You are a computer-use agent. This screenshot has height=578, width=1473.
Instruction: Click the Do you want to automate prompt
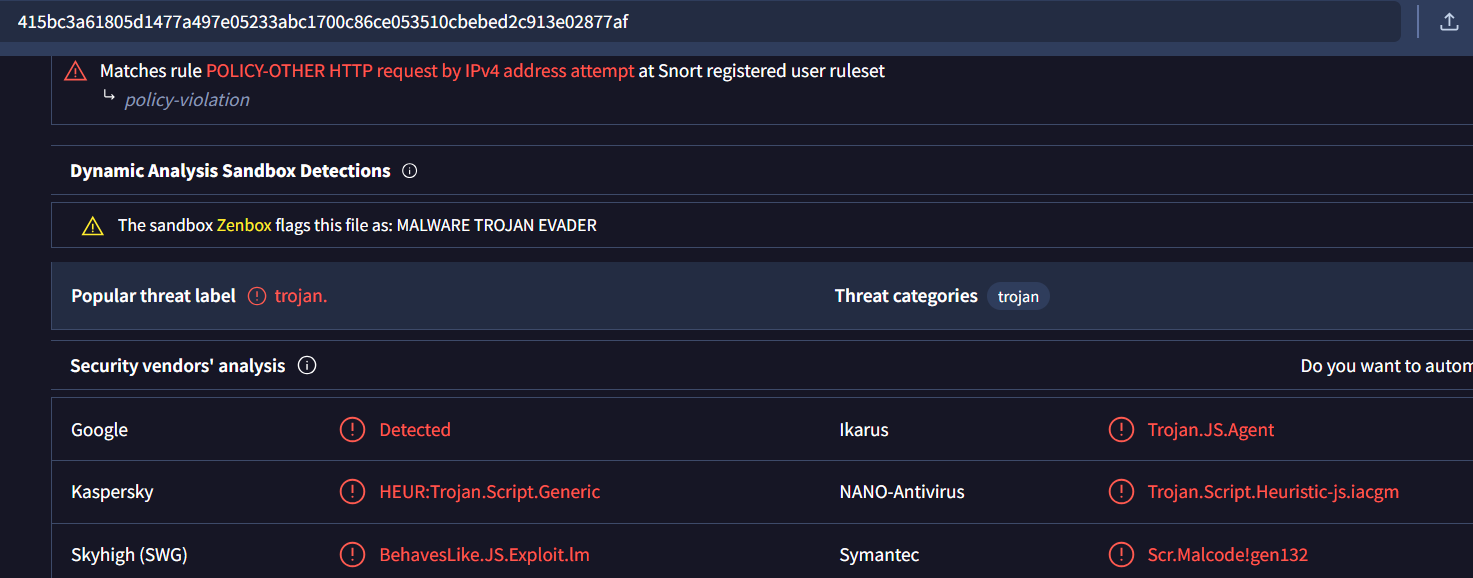click(x=1387, y=366)
